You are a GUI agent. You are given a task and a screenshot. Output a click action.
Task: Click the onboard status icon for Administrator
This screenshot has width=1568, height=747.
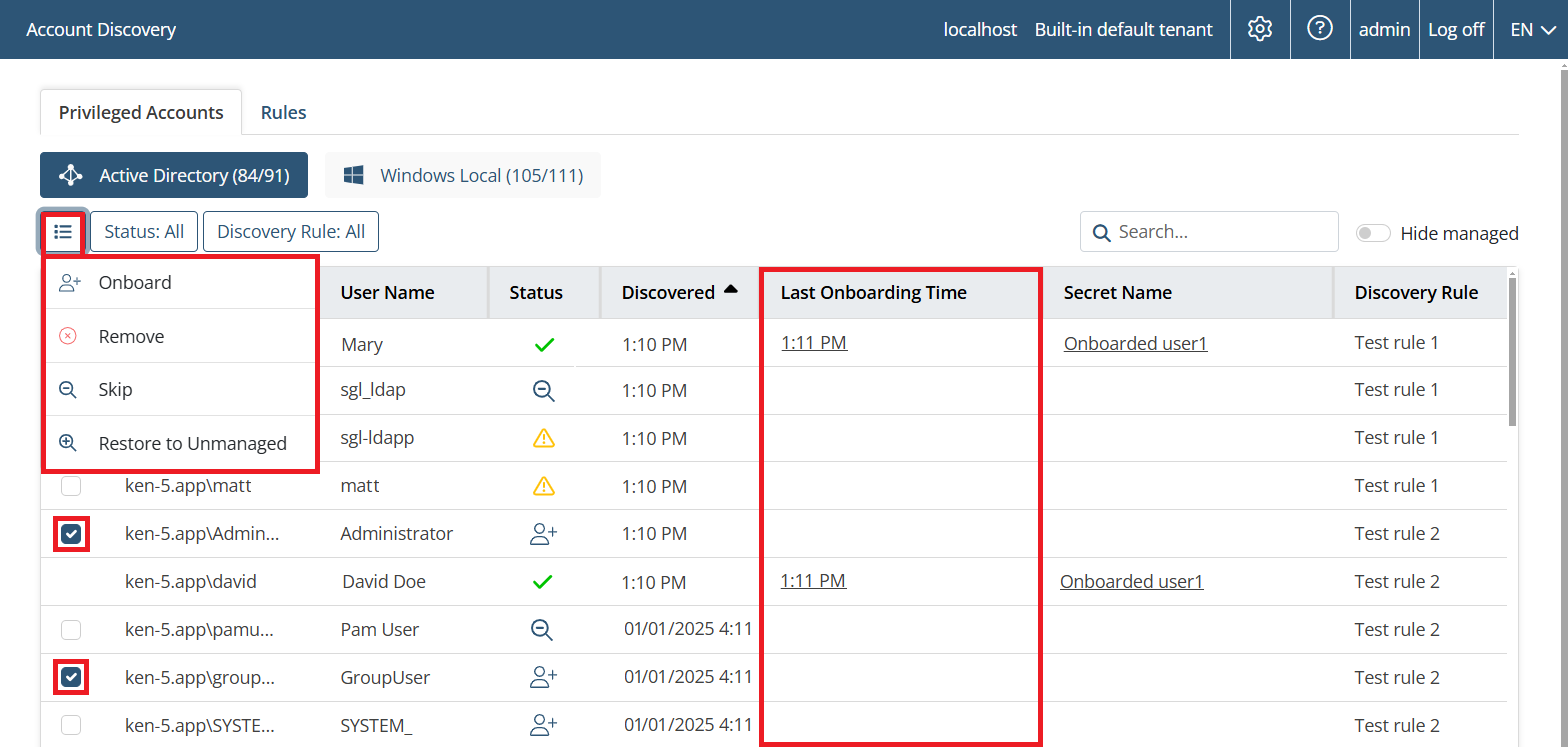[x=543, y=534]
